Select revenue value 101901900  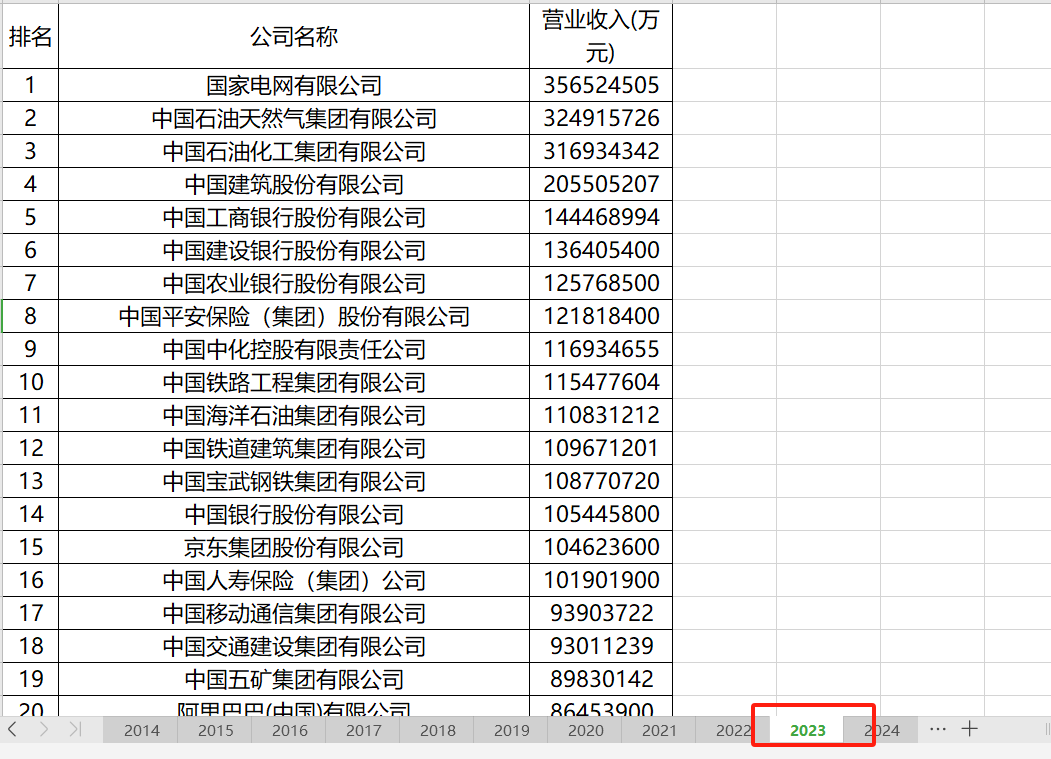[x=601, y=580]
